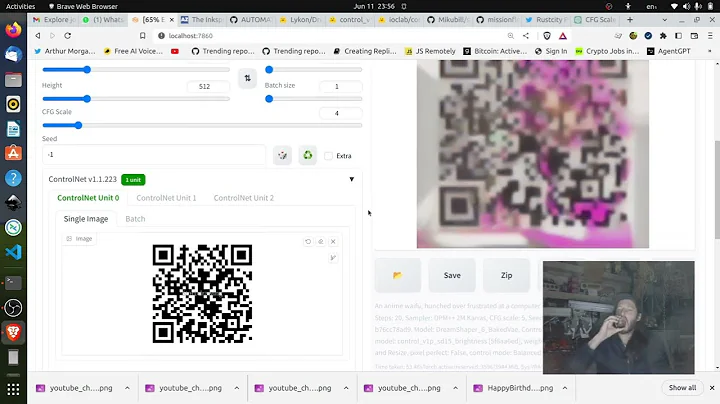720x404 pixels.
Task: Click the CFG Scale value field
Action: [x=340, y=113]
